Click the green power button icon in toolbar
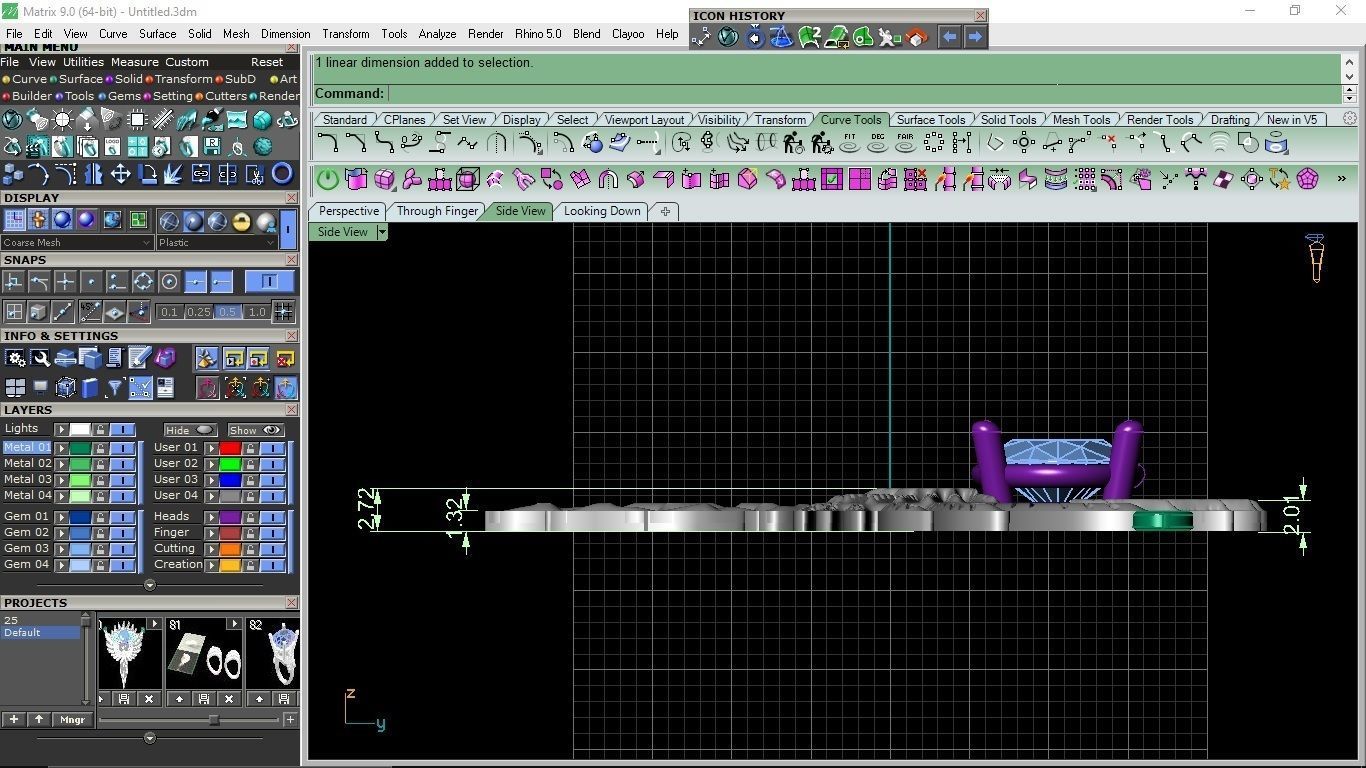Viewport: 1366px width, 768px height. [x=328, y=180]
